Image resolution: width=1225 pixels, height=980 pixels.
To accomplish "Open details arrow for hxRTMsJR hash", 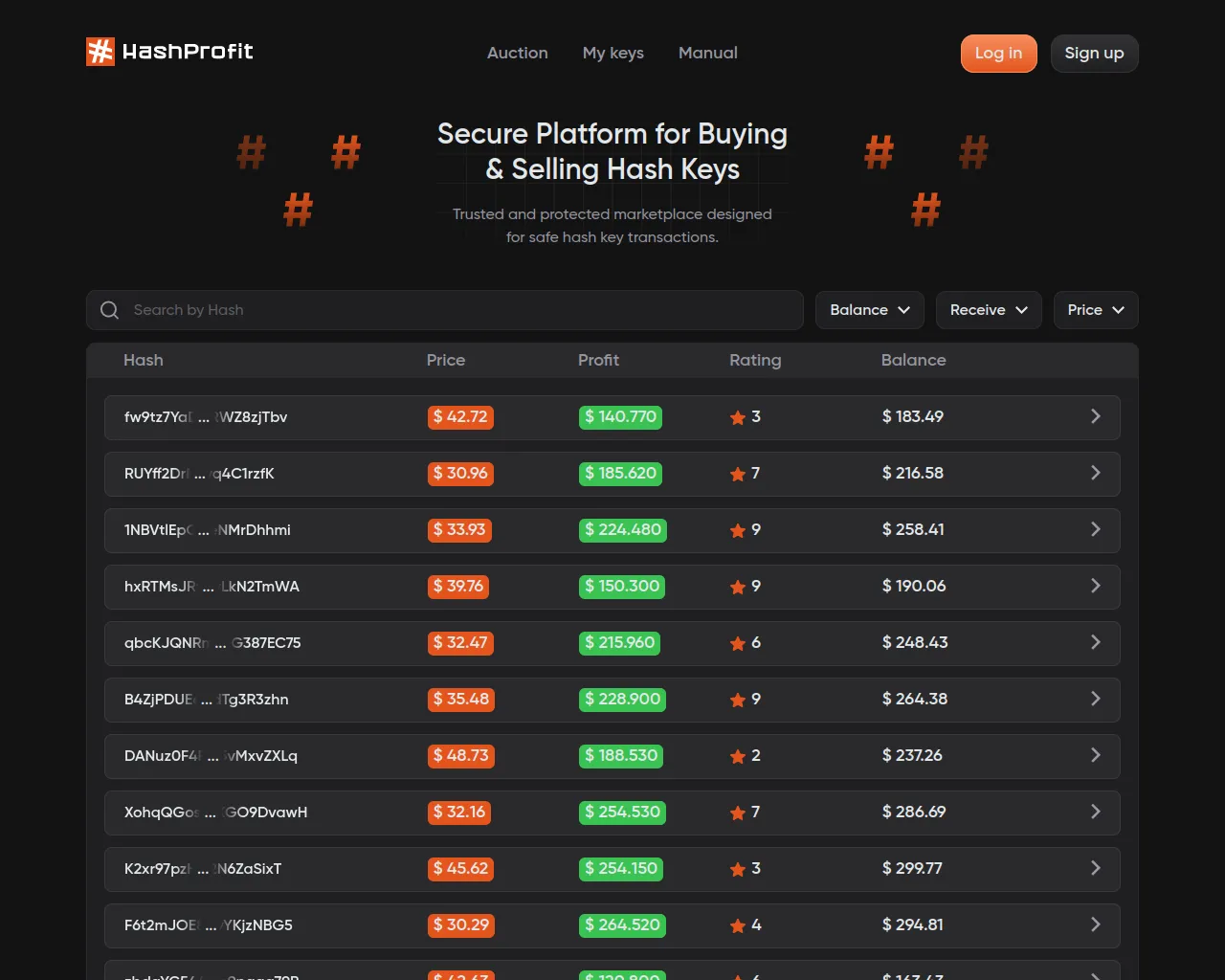I will coord(1096,586).
